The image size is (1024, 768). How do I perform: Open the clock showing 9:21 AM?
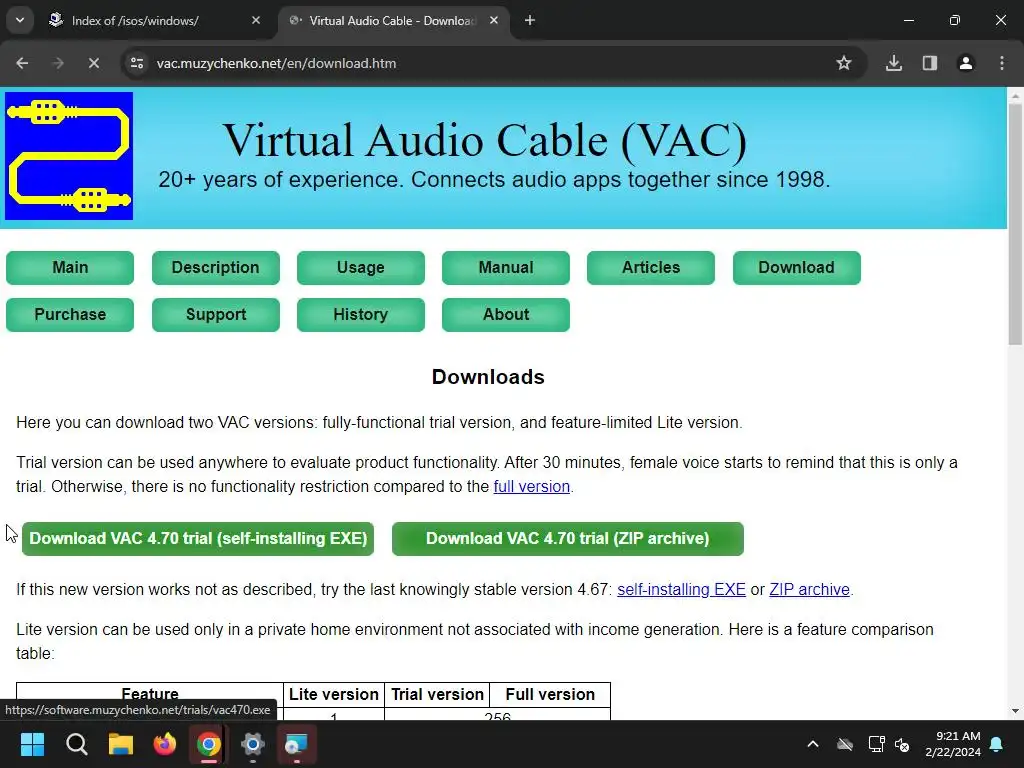953,744
